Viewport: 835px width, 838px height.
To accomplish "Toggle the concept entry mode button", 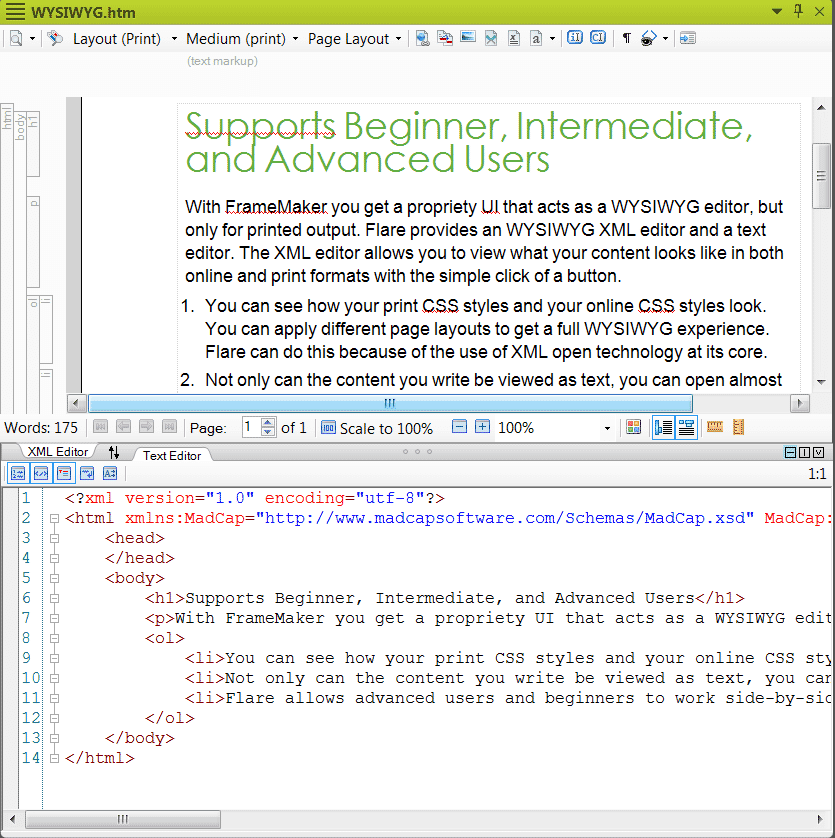I will [x=598, y=37].
